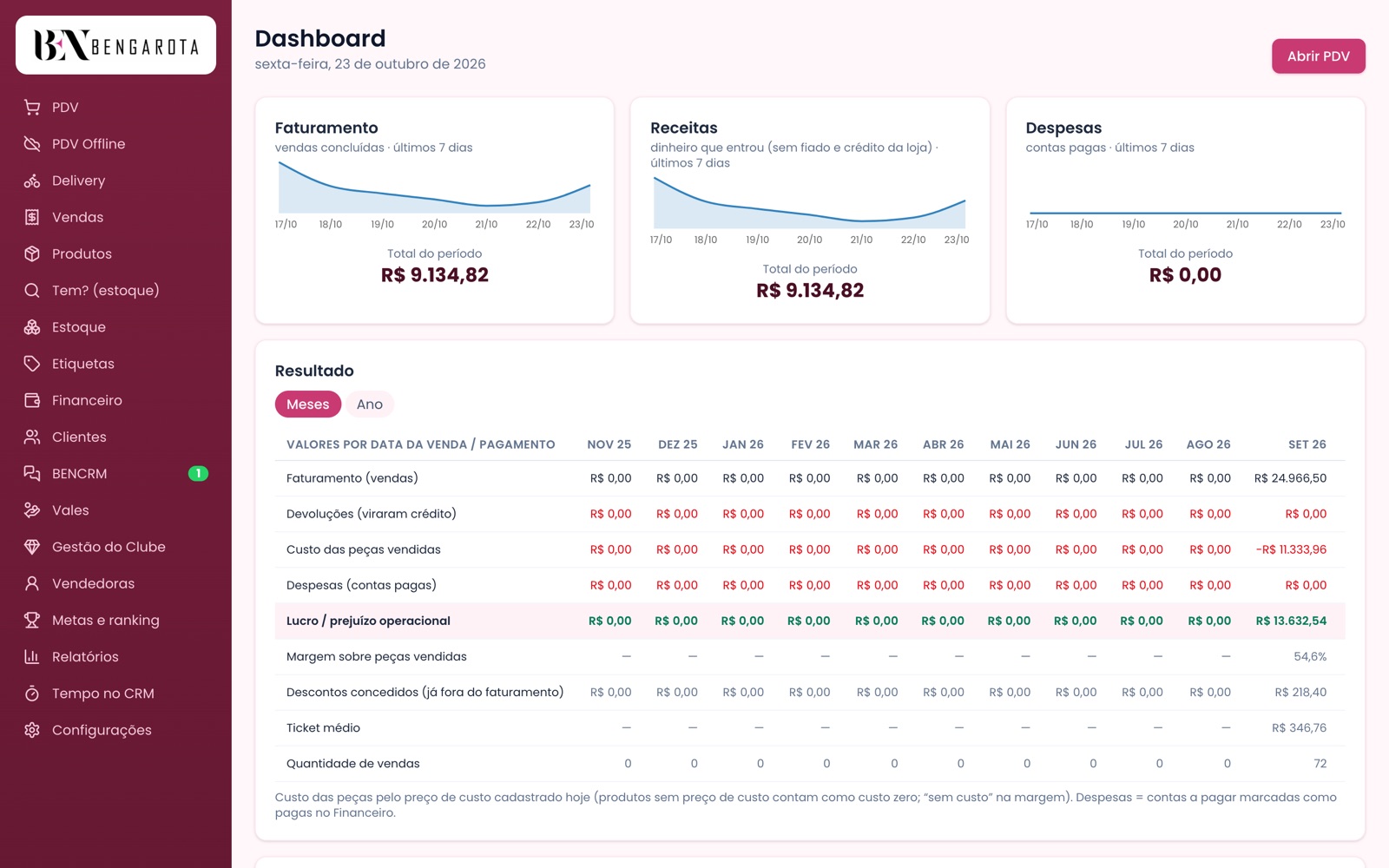Screen dimensions: 1389x868
Task: Open PDV Offline cloud-off icon
Action: click(32, 144)
